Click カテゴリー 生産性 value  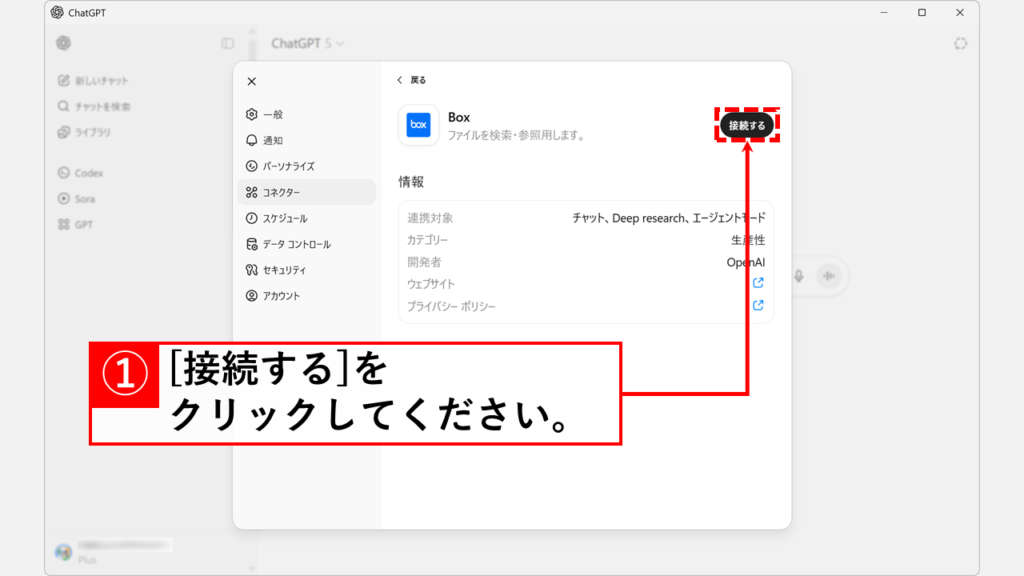click(x=748, y=240)
